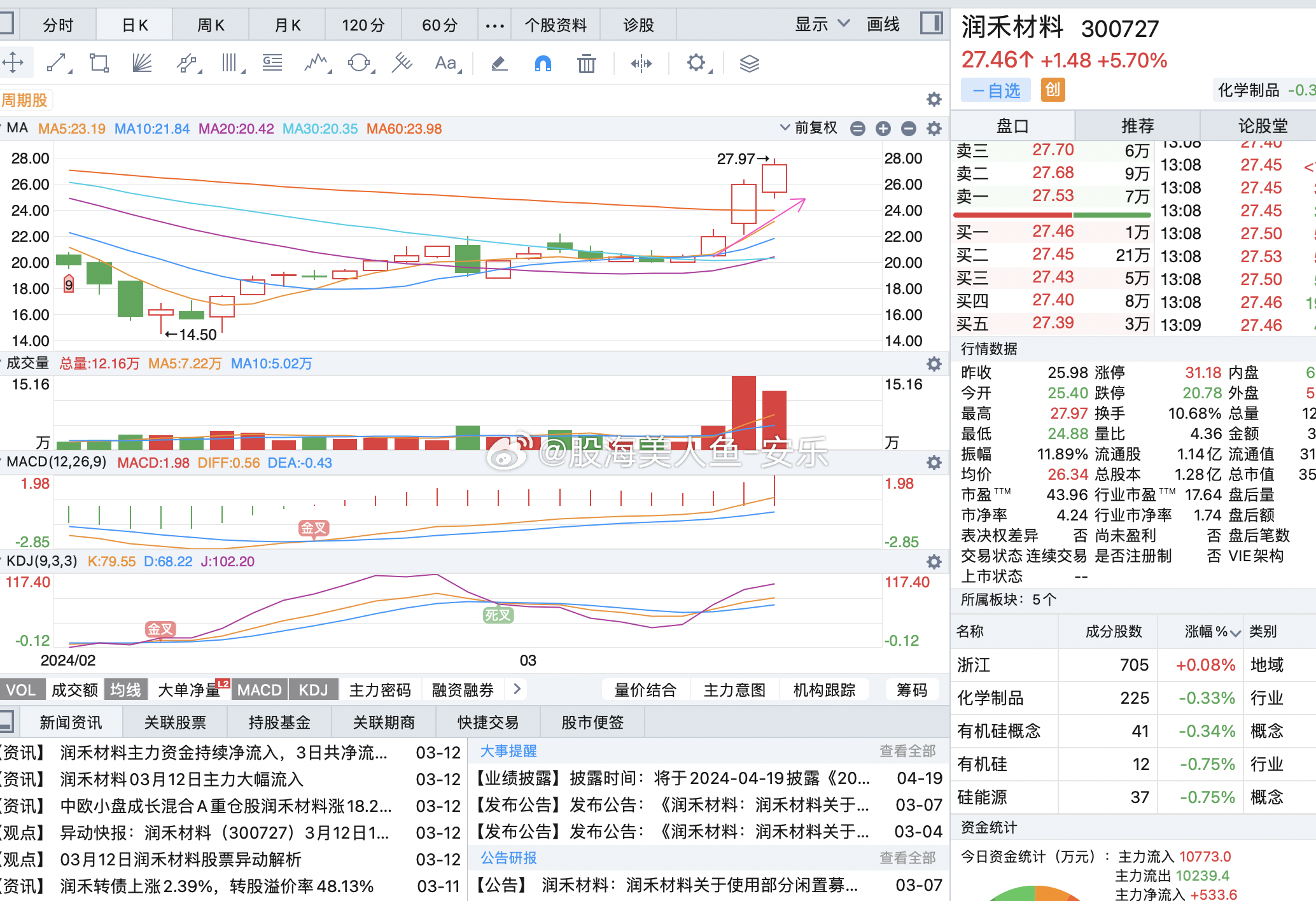Select the trend line drawing tool
Image resolution: width=1316 pixels, height=901 pixels.
[x=57, y=63]
